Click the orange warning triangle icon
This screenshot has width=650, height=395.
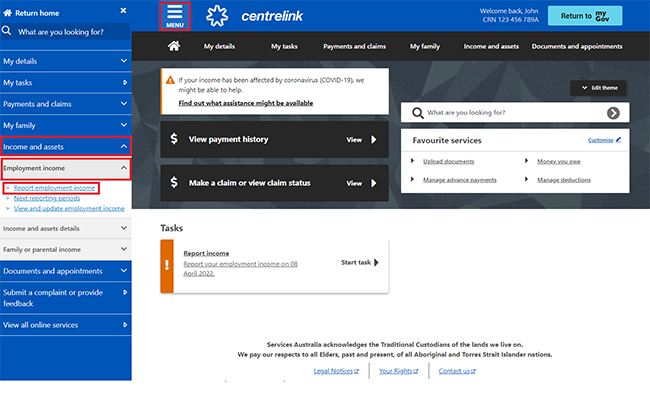pyautogui.click(x=170, y=80)
